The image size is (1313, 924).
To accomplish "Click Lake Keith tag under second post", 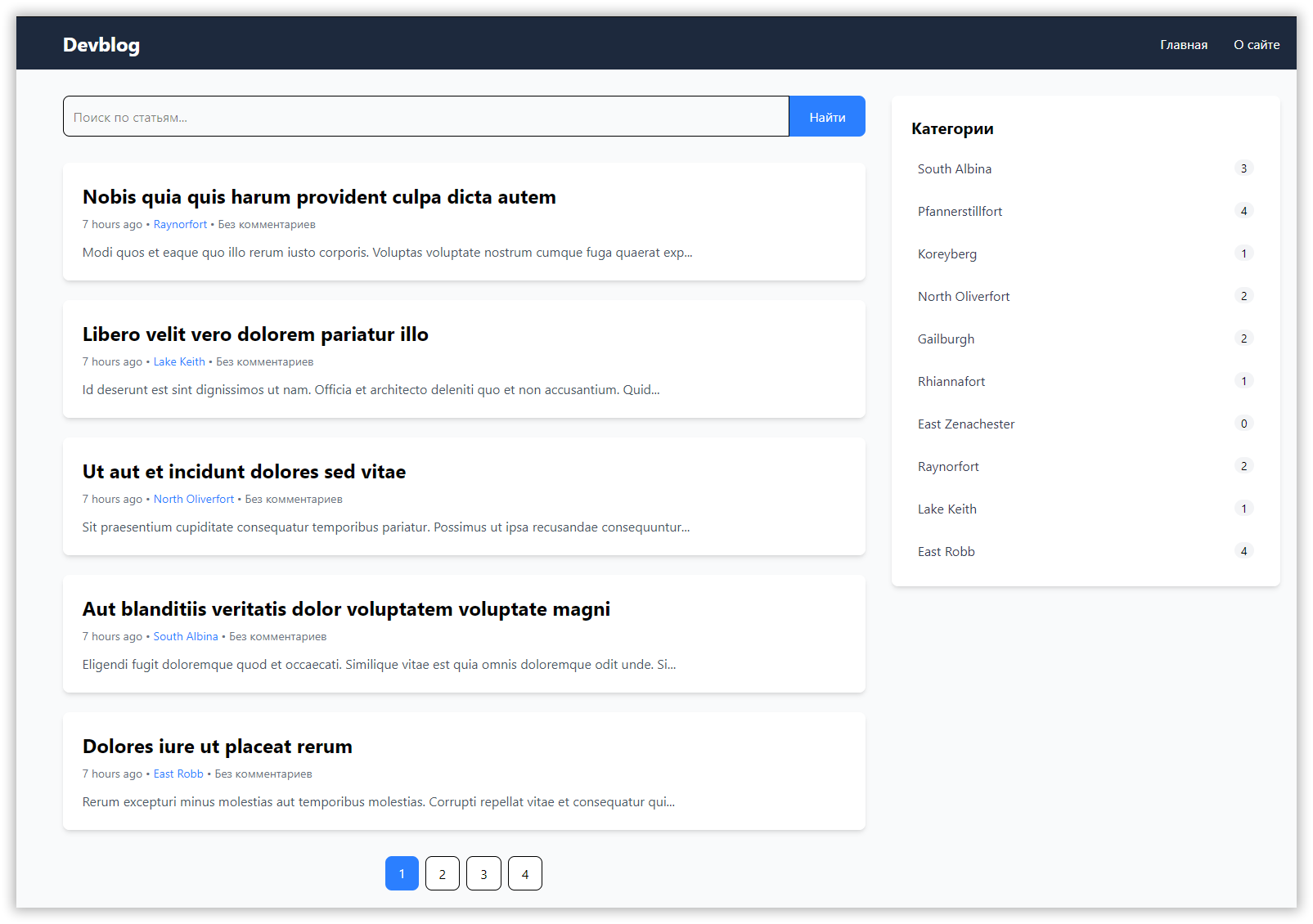I will (x=179, y=362).
